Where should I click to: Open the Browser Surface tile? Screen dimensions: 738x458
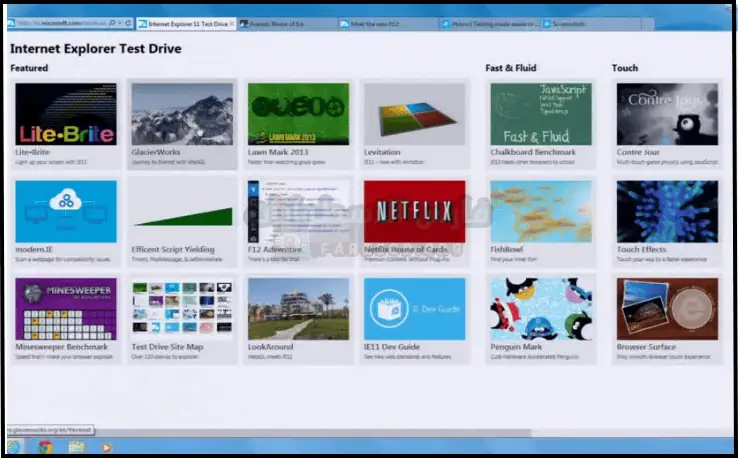point(666,308)
